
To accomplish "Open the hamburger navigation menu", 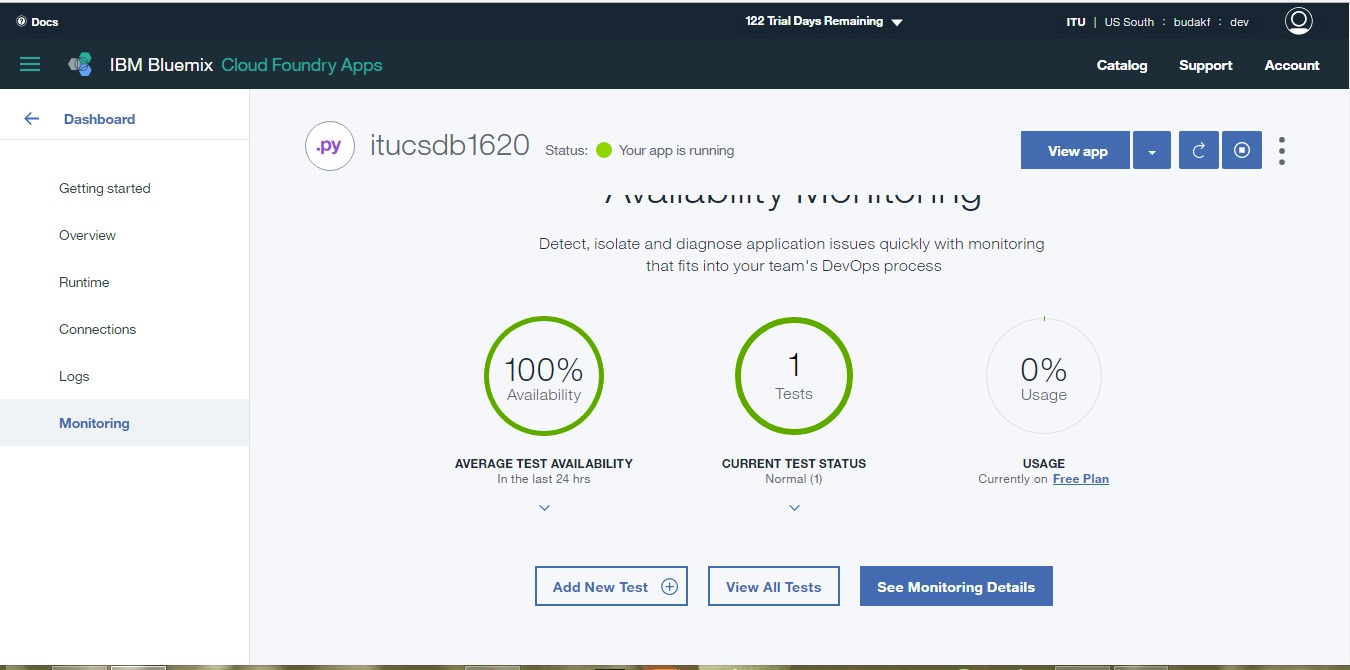I will pyautogui.click(x=30, y=65).
